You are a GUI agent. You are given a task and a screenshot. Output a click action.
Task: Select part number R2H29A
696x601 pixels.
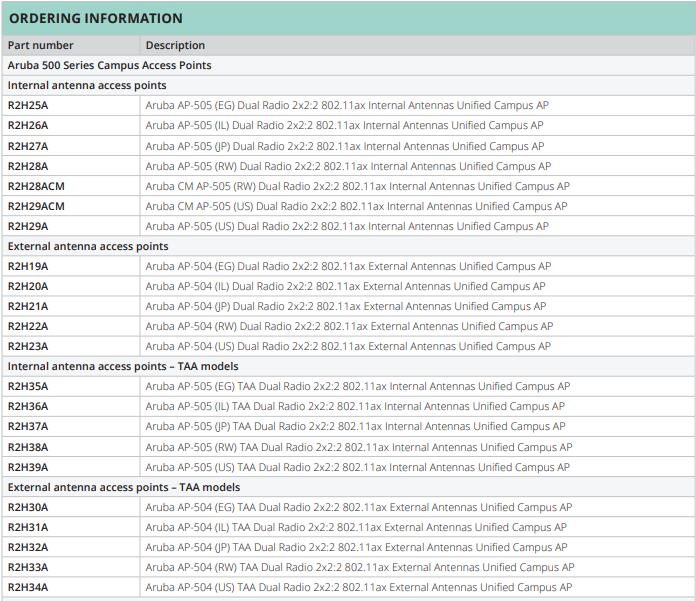point(28,226)
